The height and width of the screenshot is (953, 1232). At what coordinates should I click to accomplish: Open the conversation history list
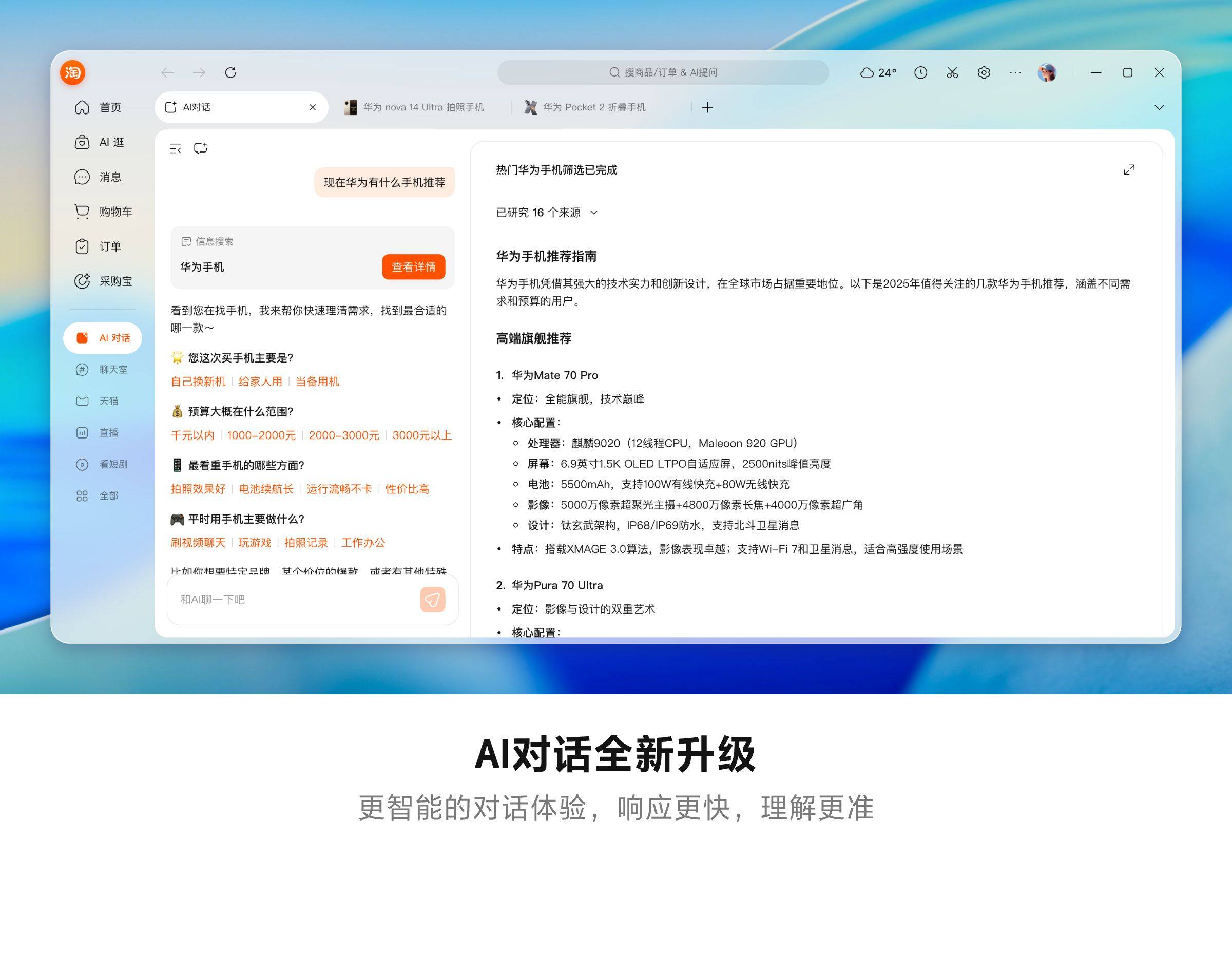(176, 148)
